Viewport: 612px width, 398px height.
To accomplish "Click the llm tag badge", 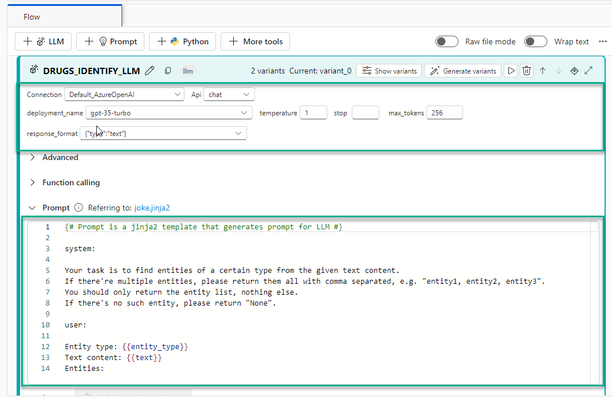I will click(x=188, y=71).
